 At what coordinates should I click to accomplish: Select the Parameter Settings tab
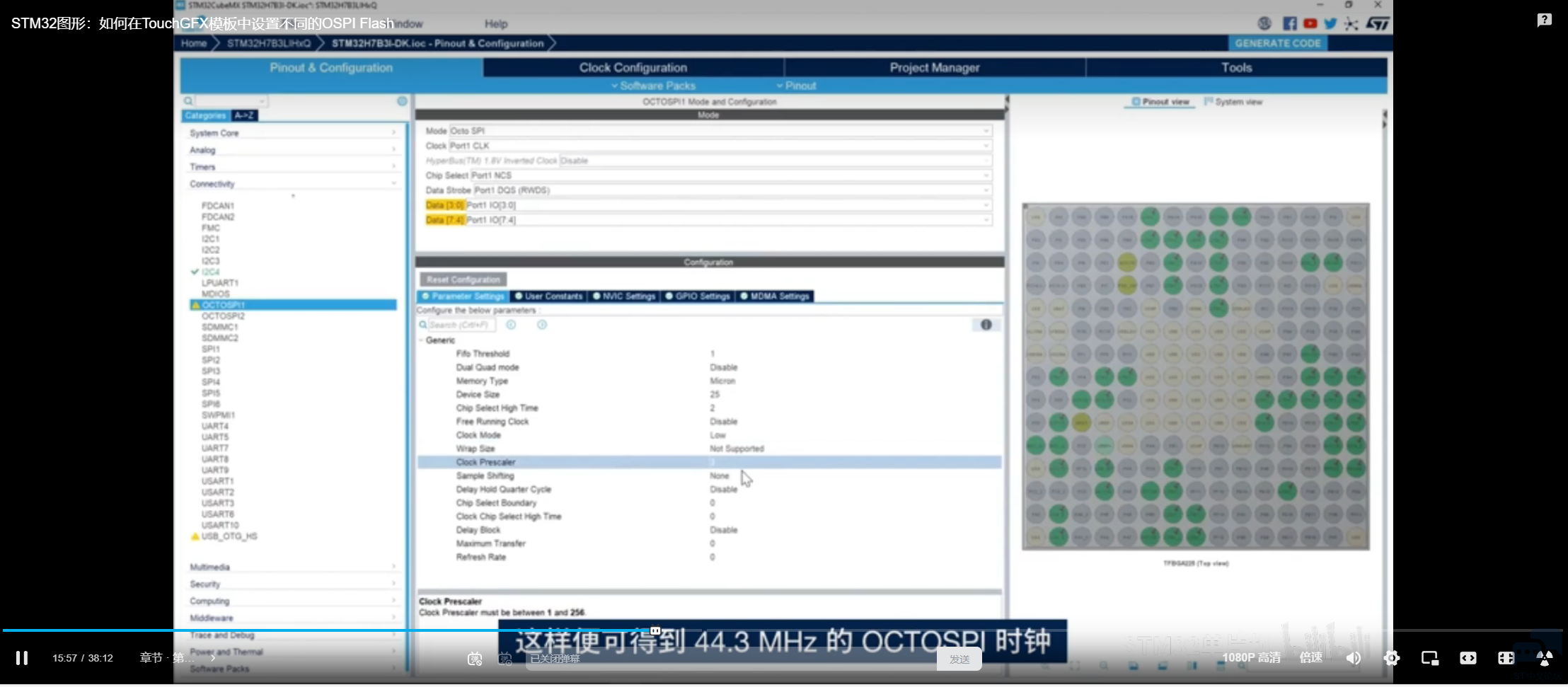click(x=463, y=296)
